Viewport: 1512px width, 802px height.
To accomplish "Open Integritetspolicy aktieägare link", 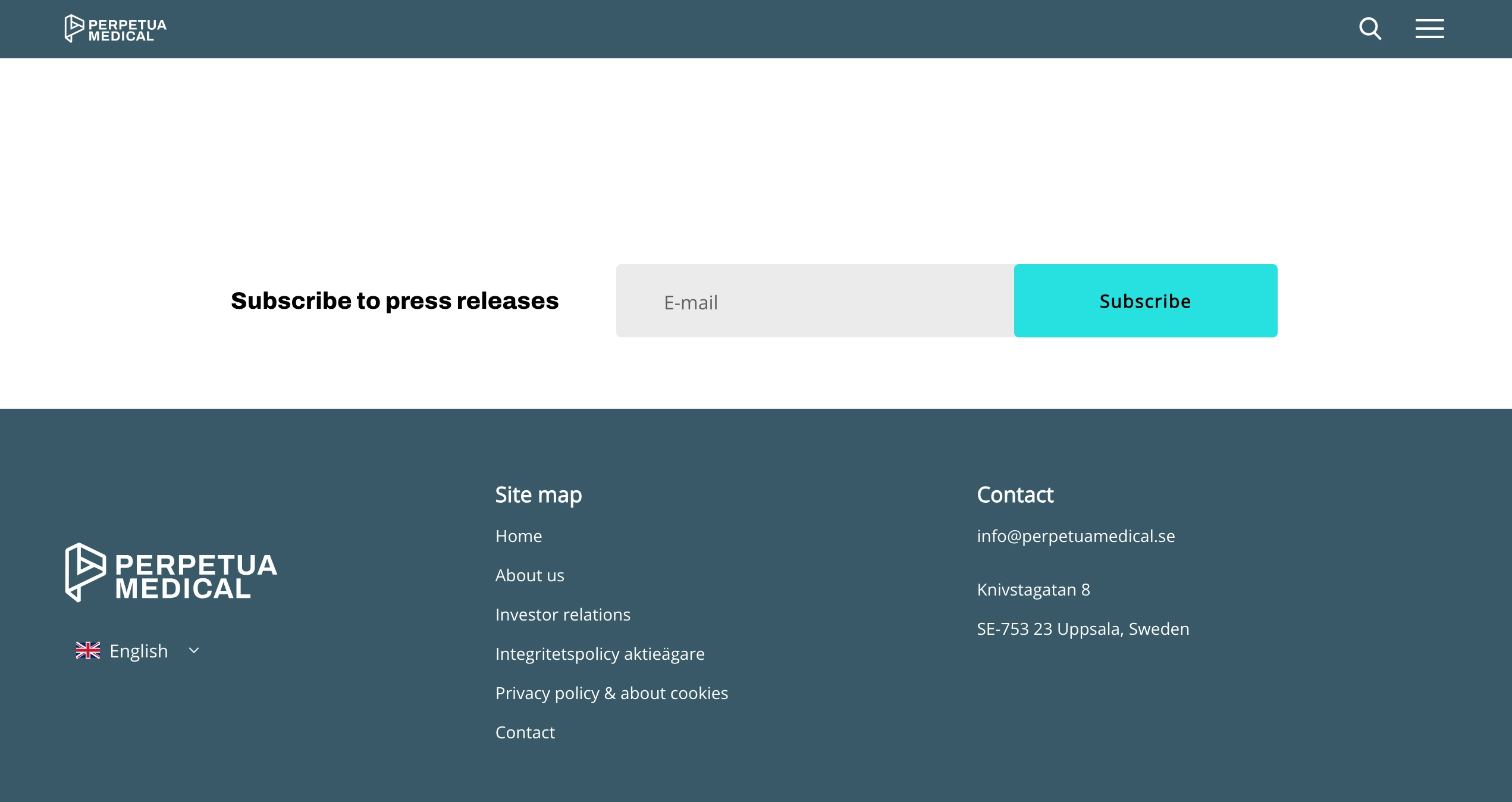I will point(600,654).
